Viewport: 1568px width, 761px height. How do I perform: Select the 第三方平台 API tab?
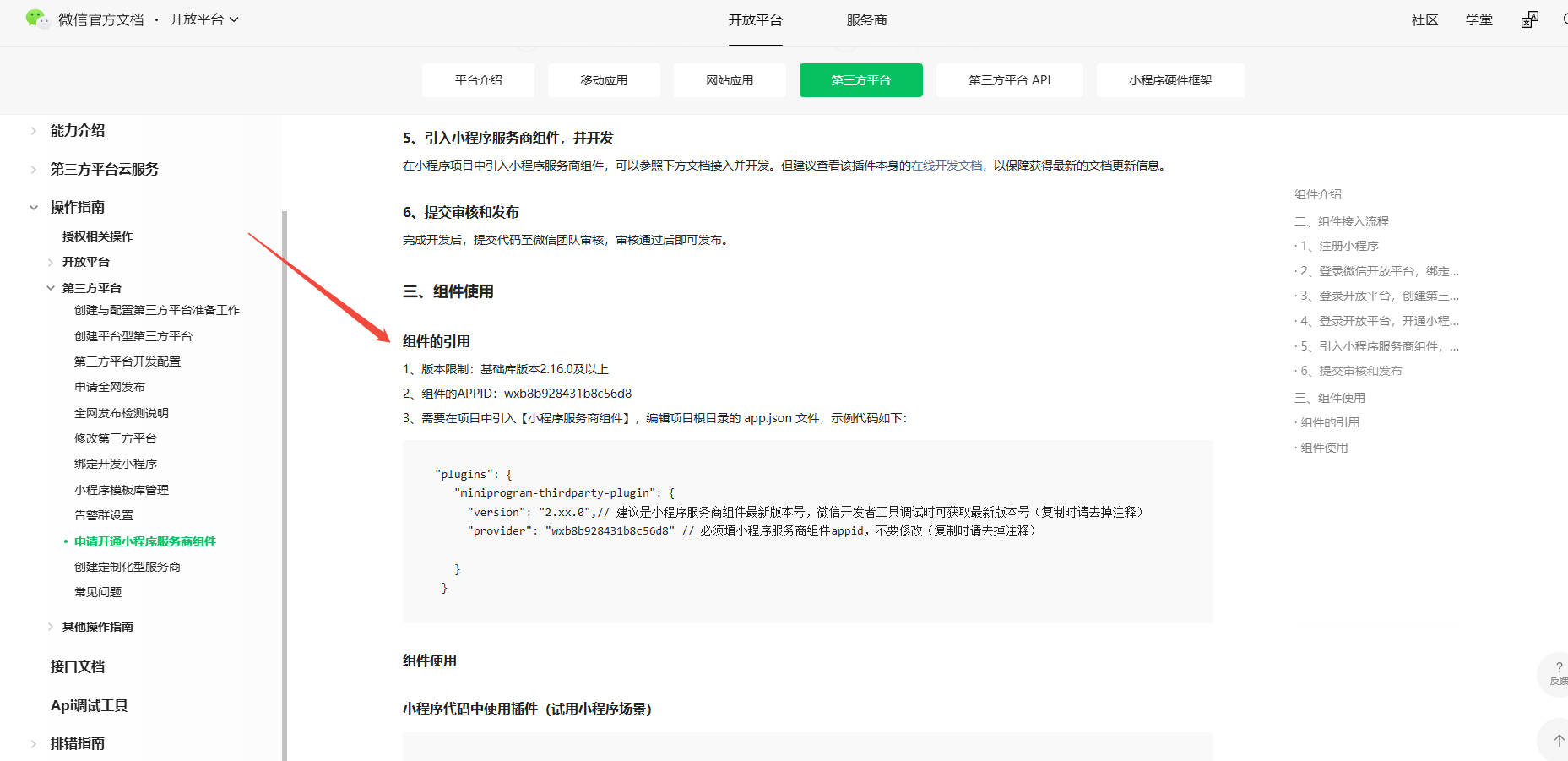tap(1009, 80)
